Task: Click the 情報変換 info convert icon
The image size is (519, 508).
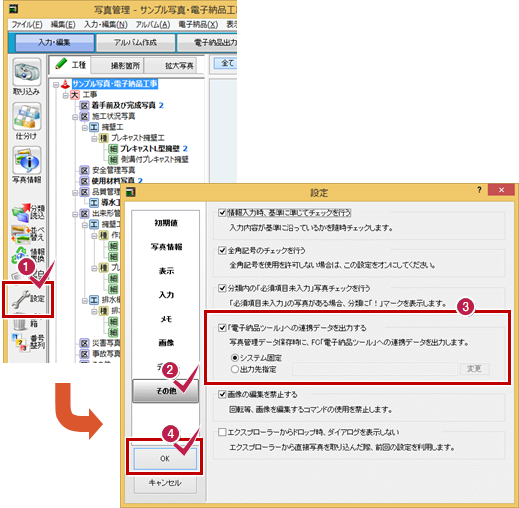Action: pyautogui.click(x=28, y=255)
